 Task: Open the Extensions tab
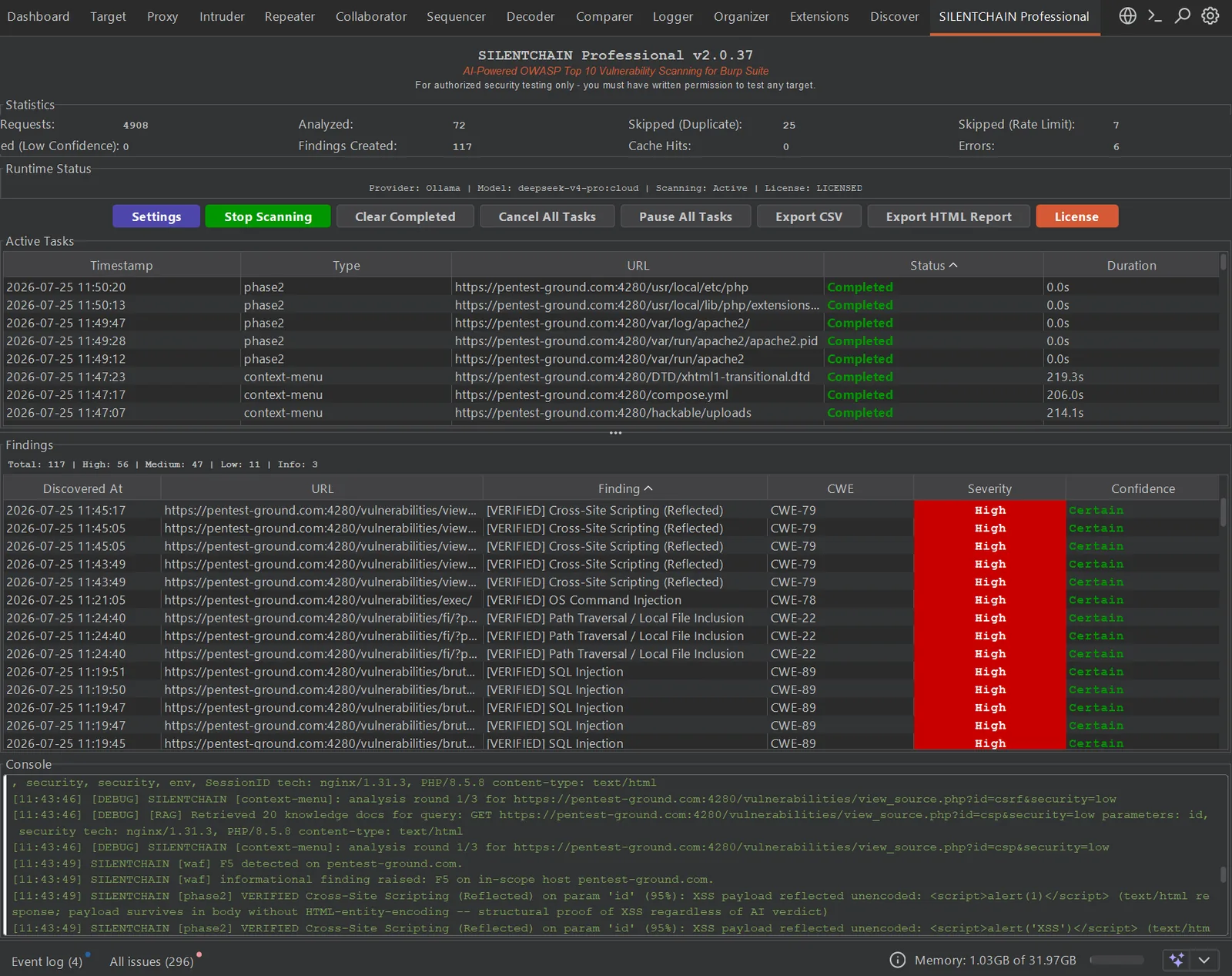pyautogui.click(x=819, y=16)
